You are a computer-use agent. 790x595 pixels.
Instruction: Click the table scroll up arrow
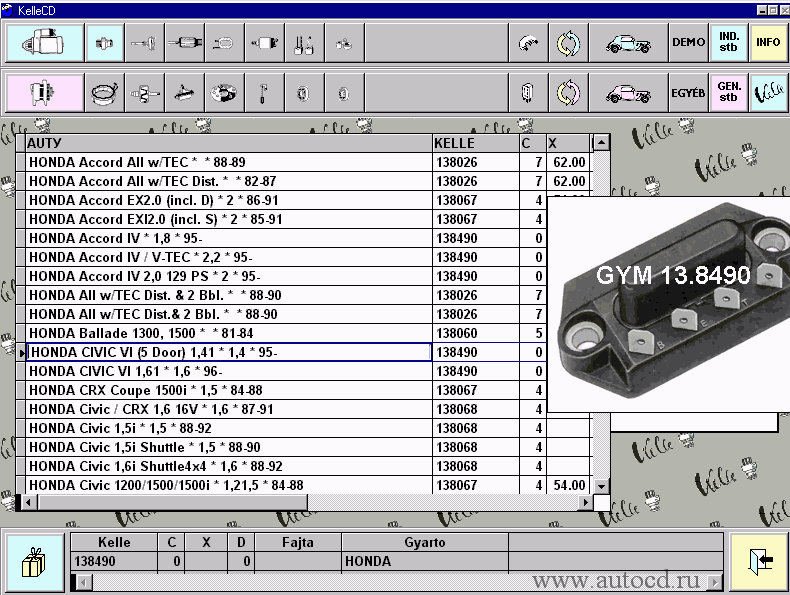[x=601, y=143]
